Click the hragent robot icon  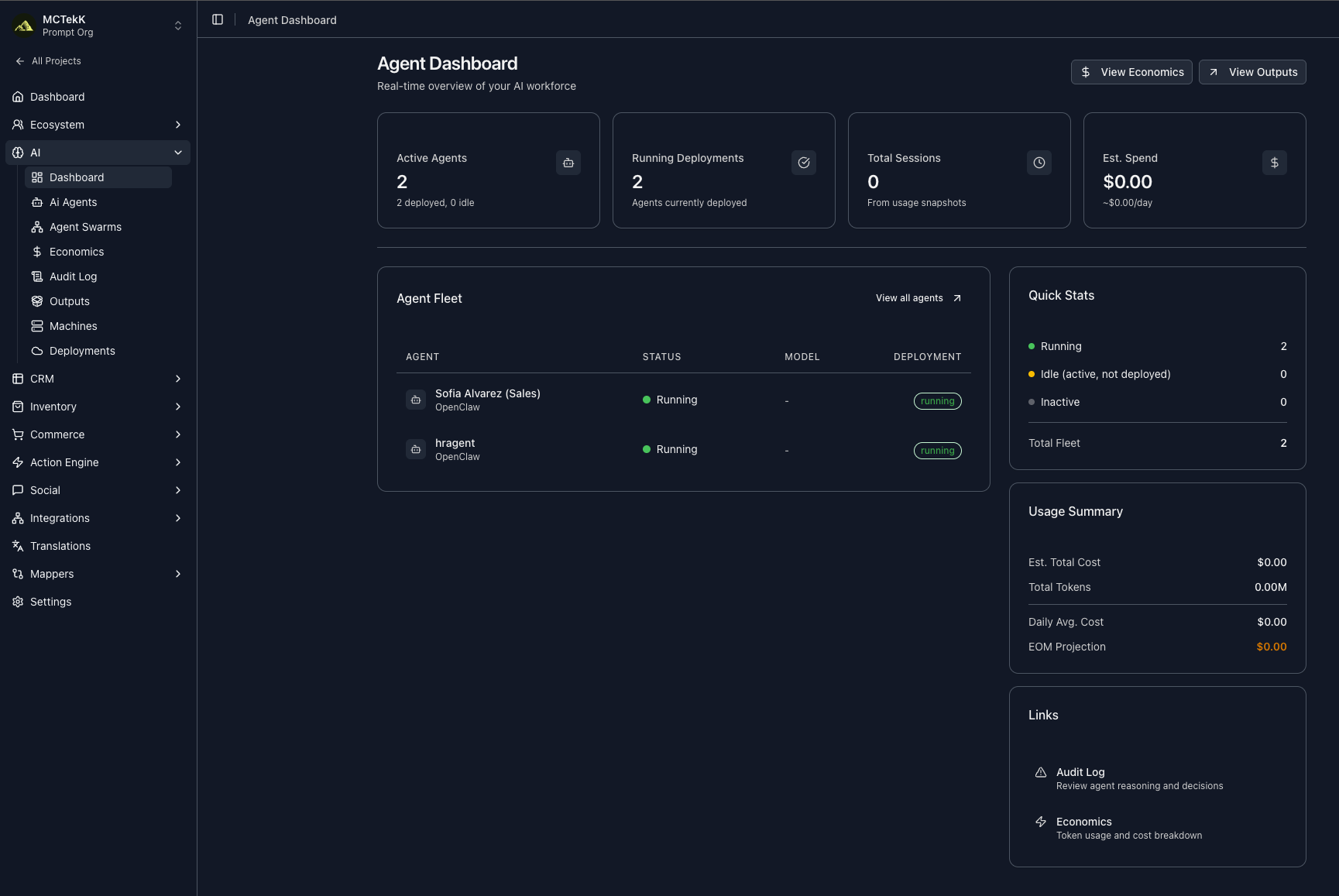(416, 449)
